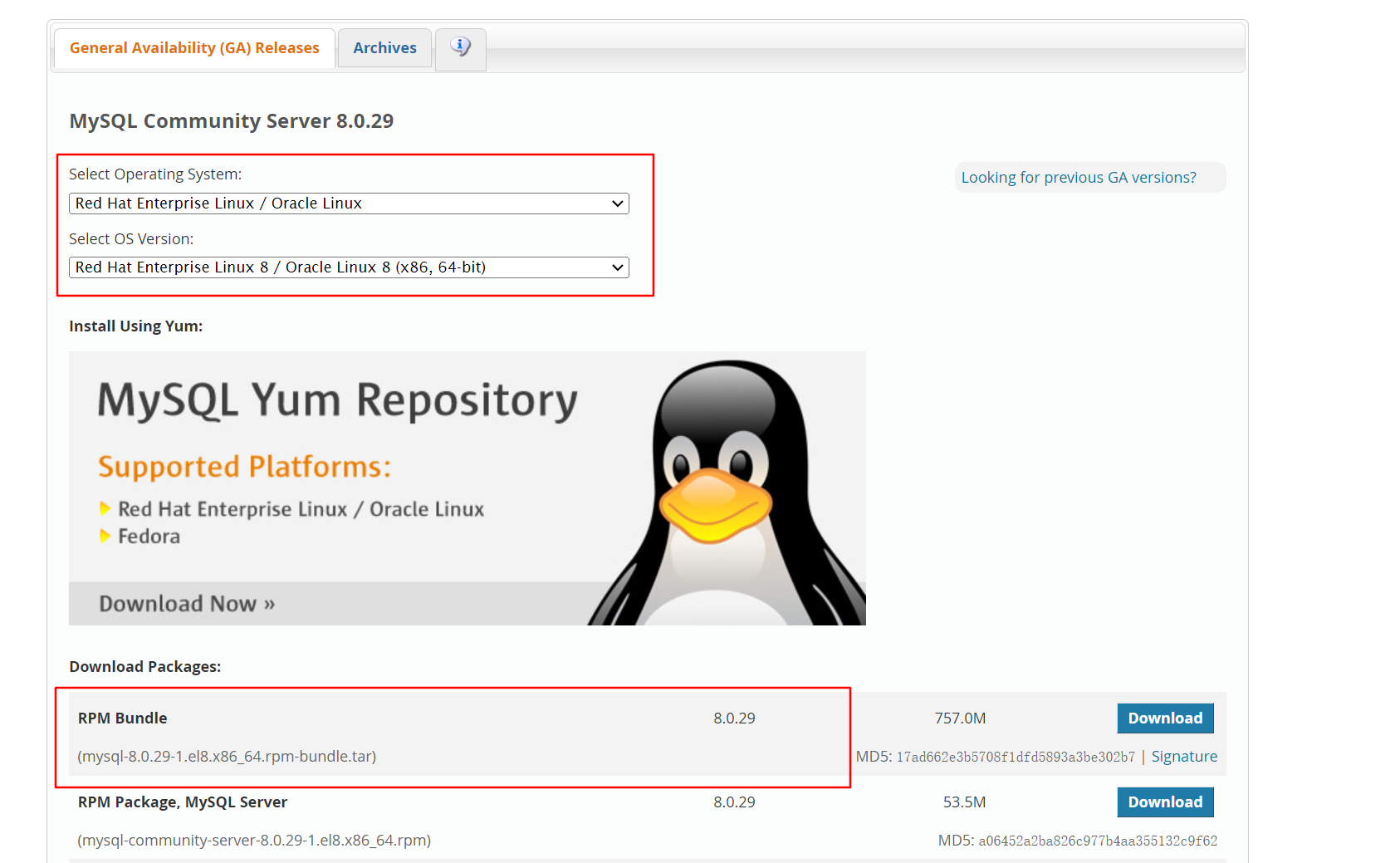This screenshot has width=1400, height=863.
Task: Open the Signature link for the RPM Bundle
Action: point(1184,757)
